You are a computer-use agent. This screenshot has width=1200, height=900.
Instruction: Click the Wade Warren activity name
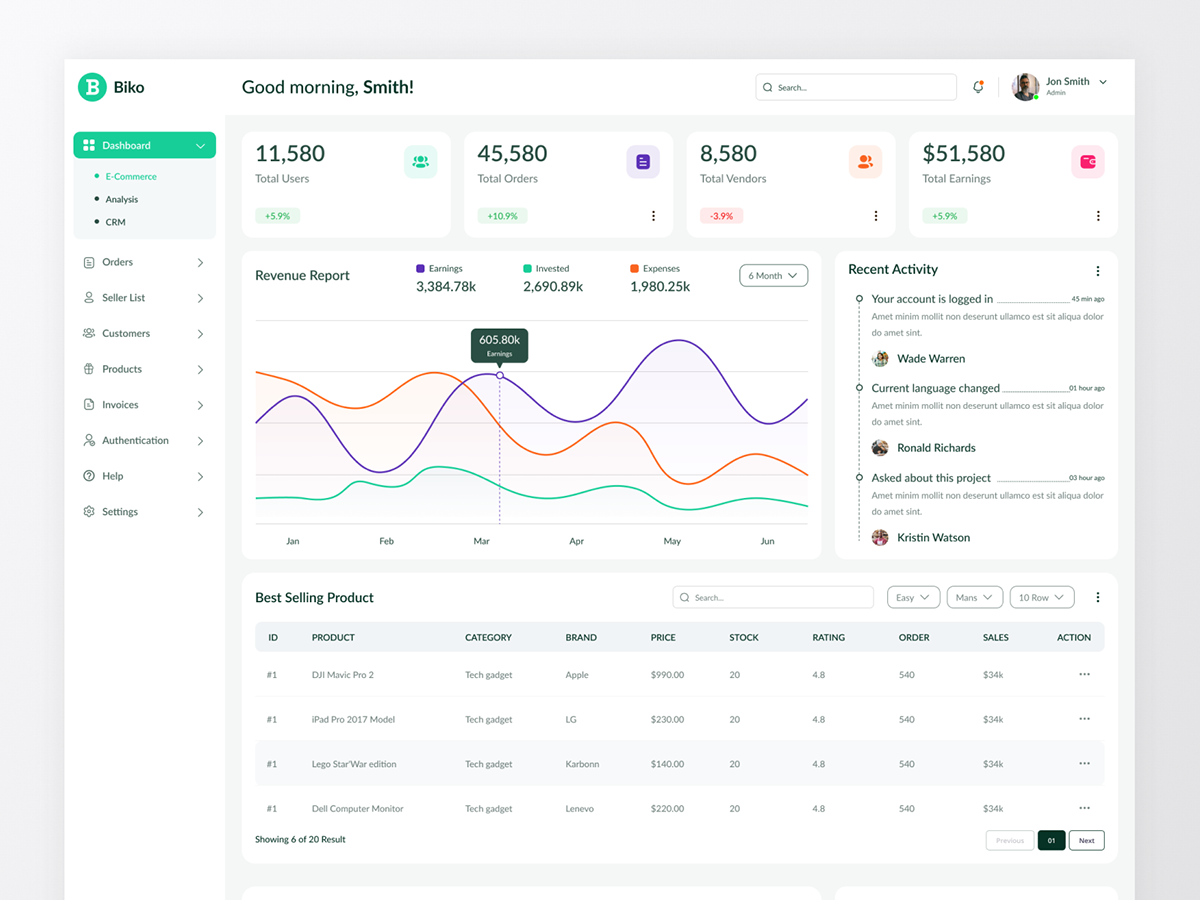pyautogui.click(x=931, y=359)
